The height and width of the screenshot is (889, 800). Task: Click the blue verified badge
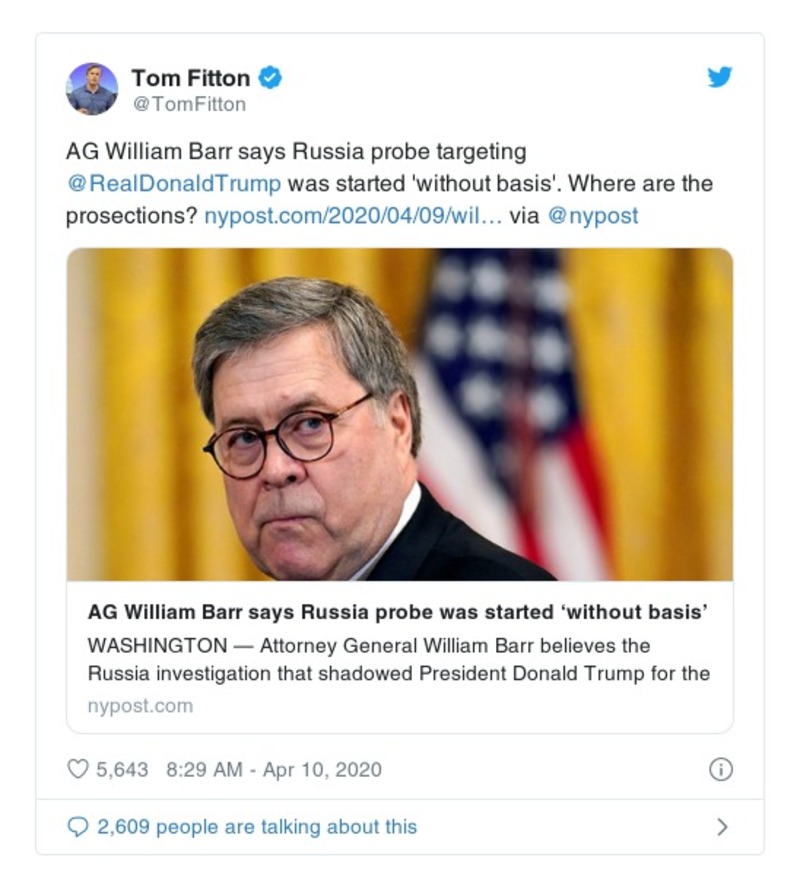(x=271, y=77)
